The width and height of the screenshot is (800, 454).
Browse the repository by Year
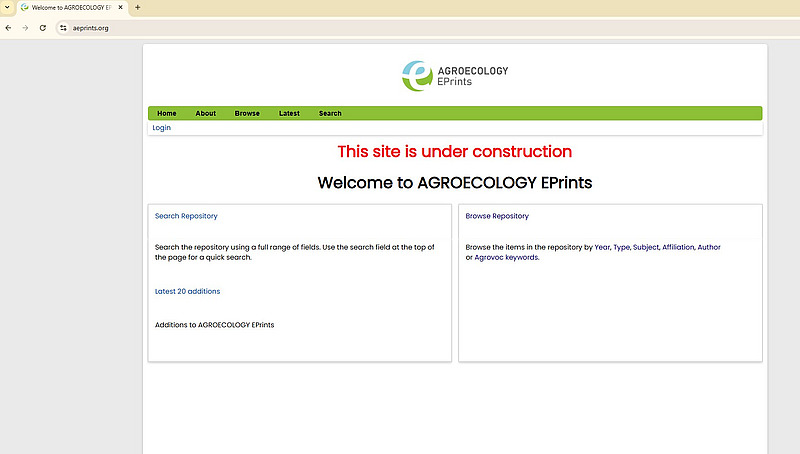[602, 247]
